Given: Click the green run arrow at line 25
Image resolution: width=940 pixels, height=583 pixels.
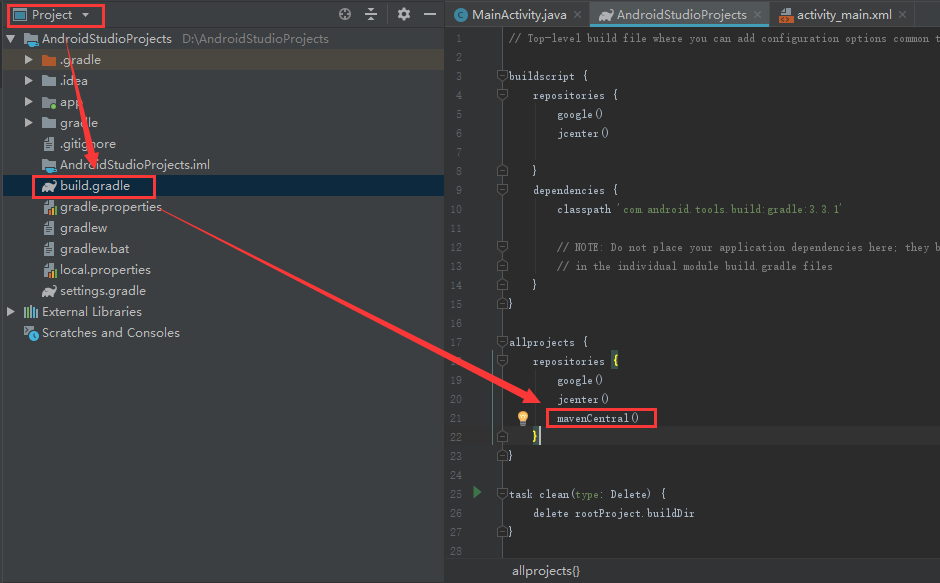Looking at the screenshot, I should point(477,492).
